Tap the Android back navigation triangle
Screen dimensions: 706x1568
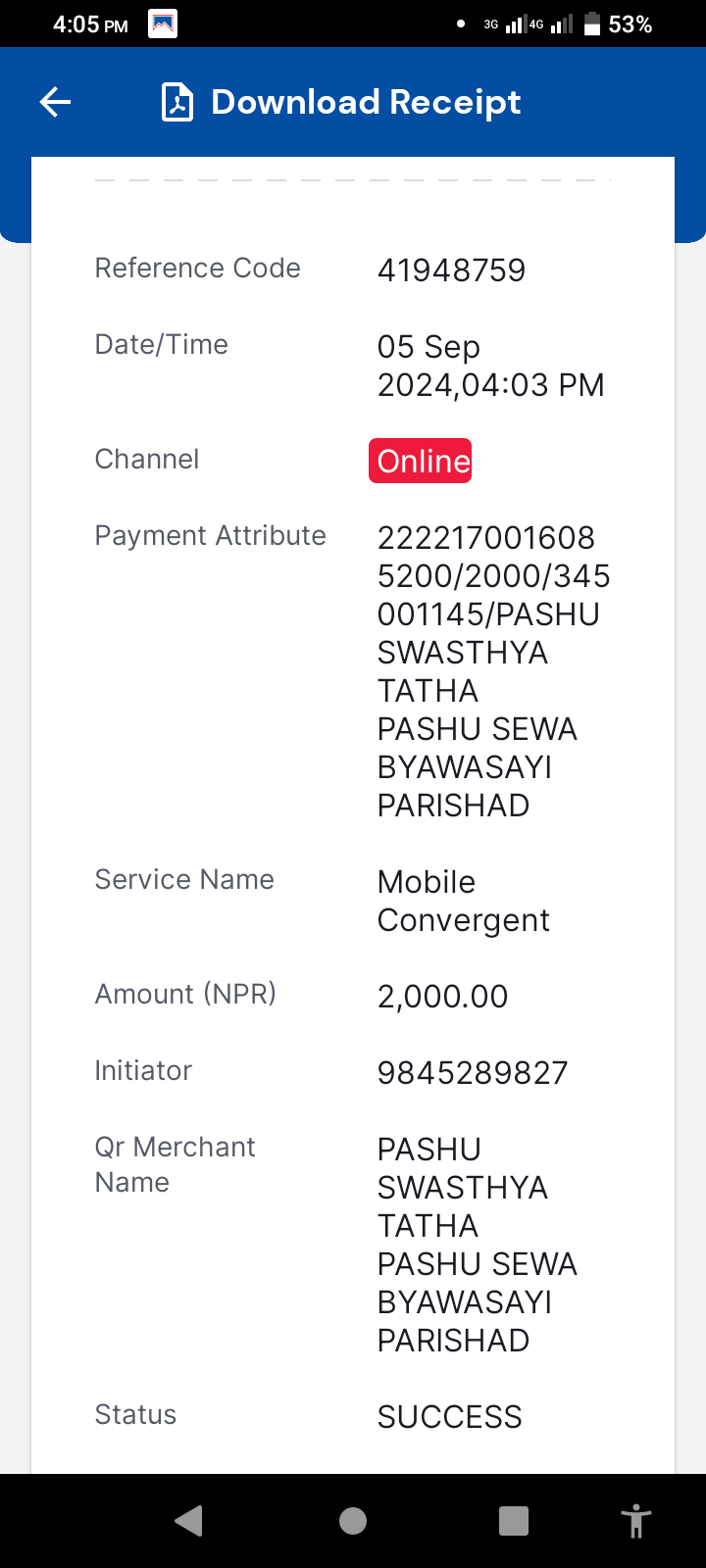188,1520
